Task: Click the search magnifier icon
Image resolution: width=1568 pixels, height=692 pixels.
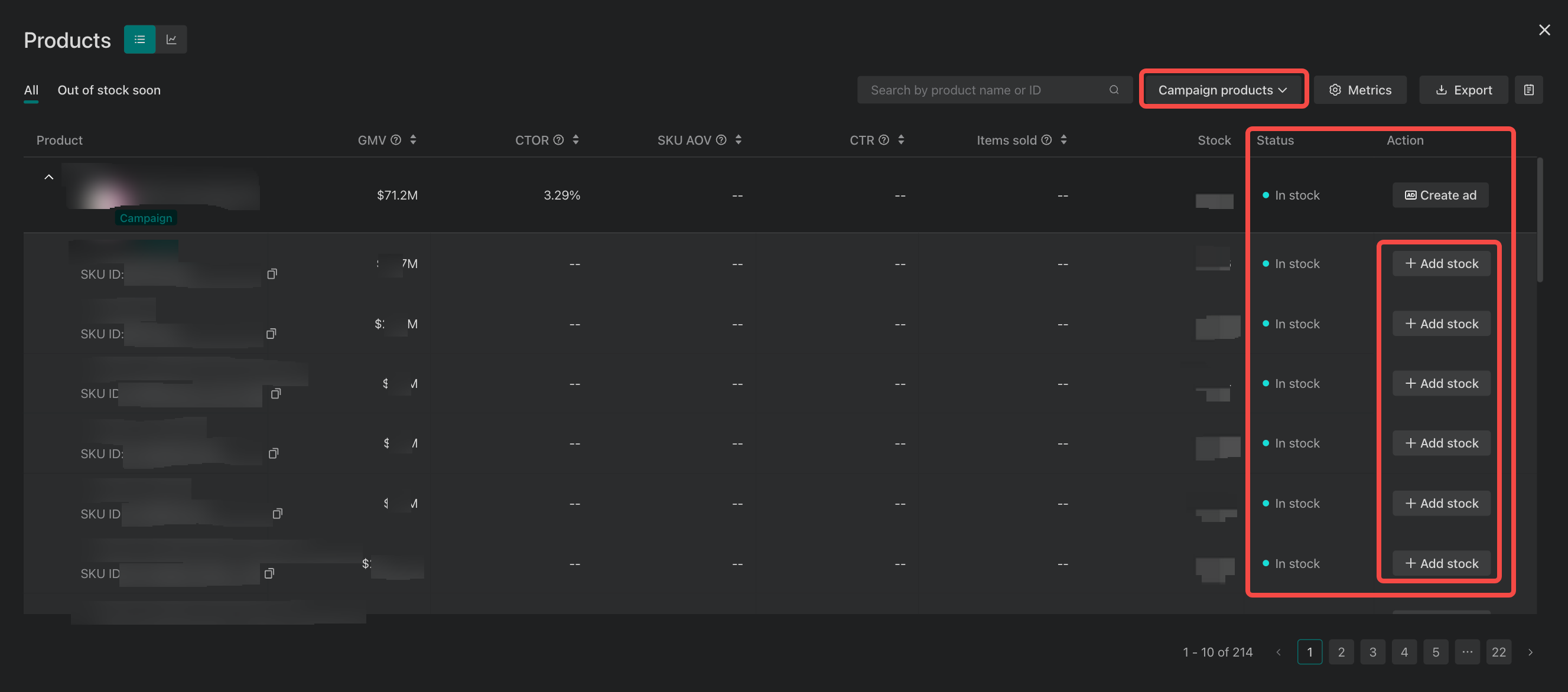Action: click(1113, 90)
